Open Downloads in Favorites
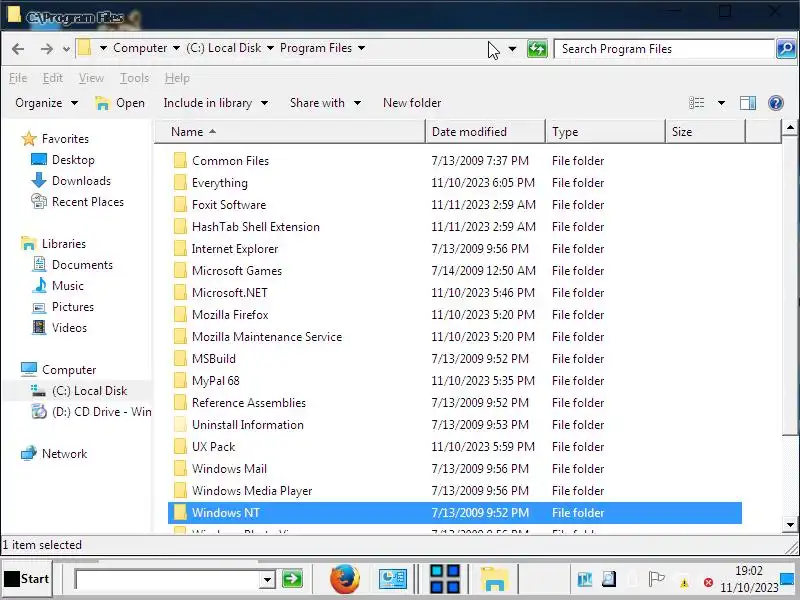The height and width of the screenshot is (600, 800). (71, 181)
